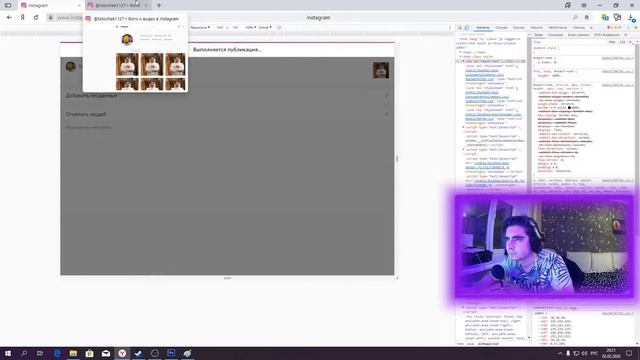Image resolution: width=640 pixels, height=360 pixels.
Task: Open the Windows Start menu
Action: click(x=8, y=353)
